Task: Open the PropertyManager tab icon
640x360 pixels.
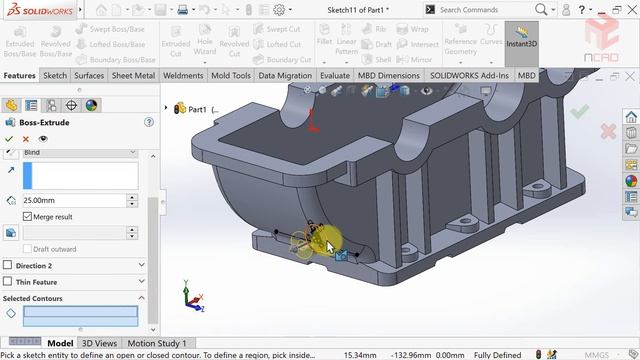Action: pyautogui.click(x=31, y=105)
